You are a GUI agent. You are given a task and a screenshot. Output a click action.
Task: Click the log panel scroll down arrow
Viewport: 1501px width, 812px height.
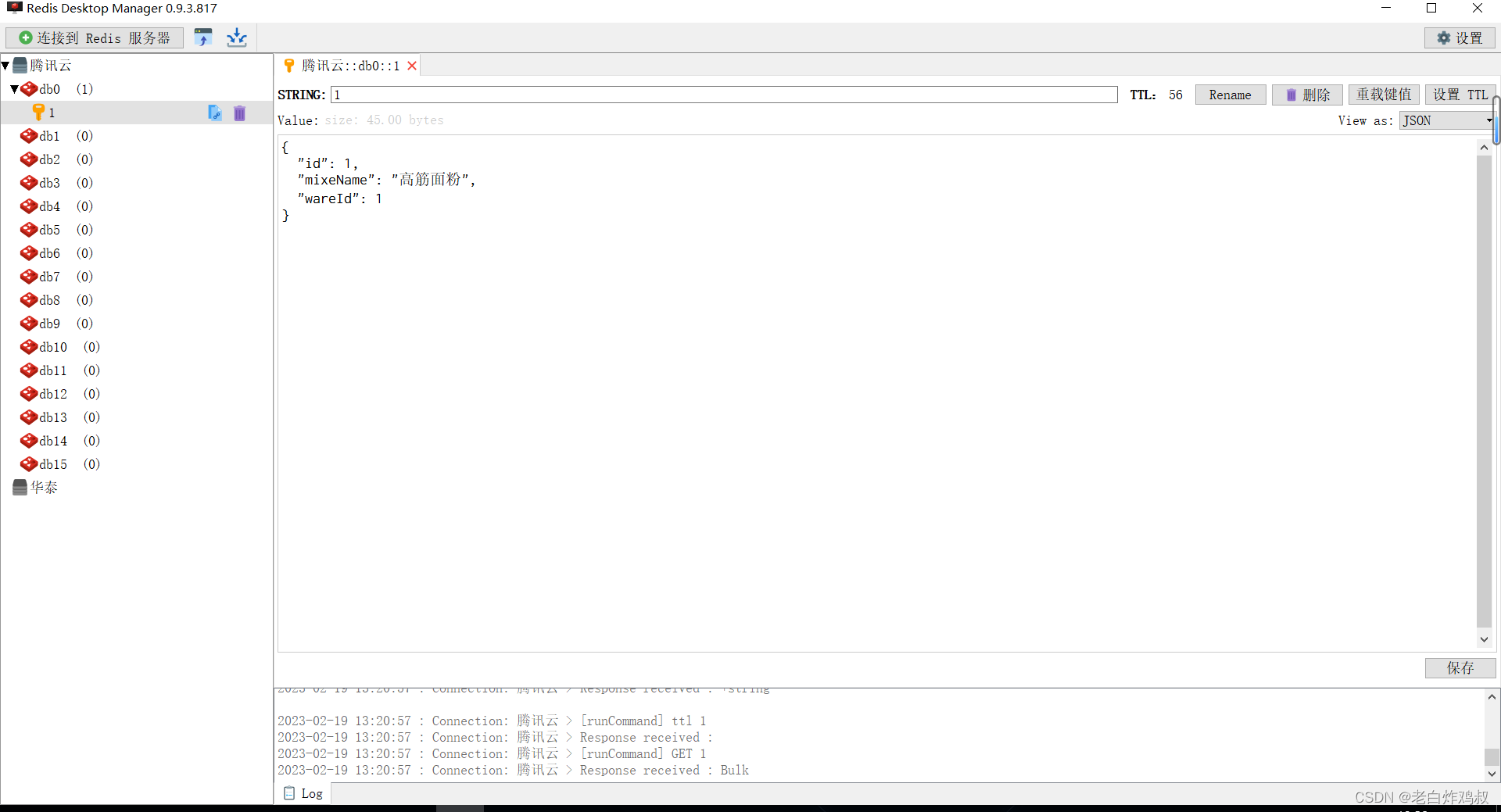coord(1492,774)
